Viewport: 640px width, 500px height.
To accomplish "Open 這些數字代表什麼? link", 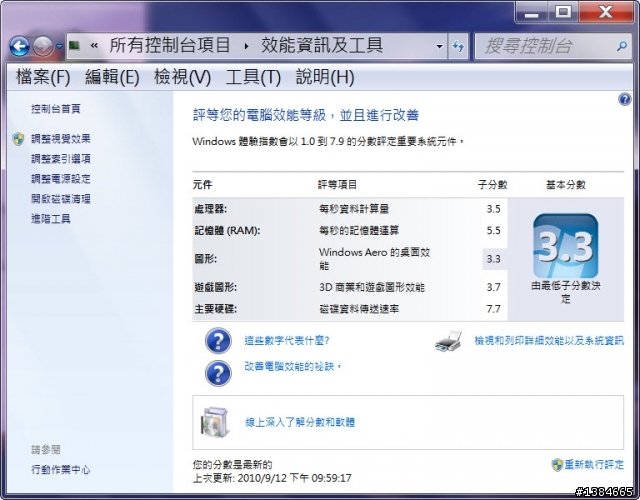I will click(287, 340).
